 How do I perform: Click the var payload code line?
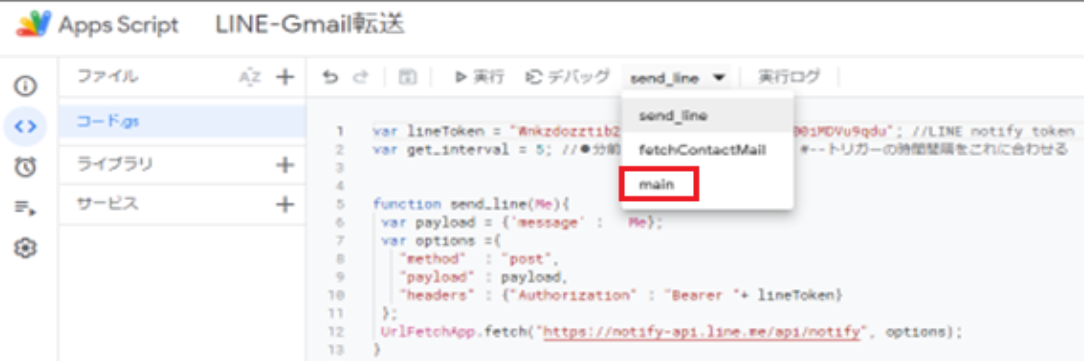522,223
